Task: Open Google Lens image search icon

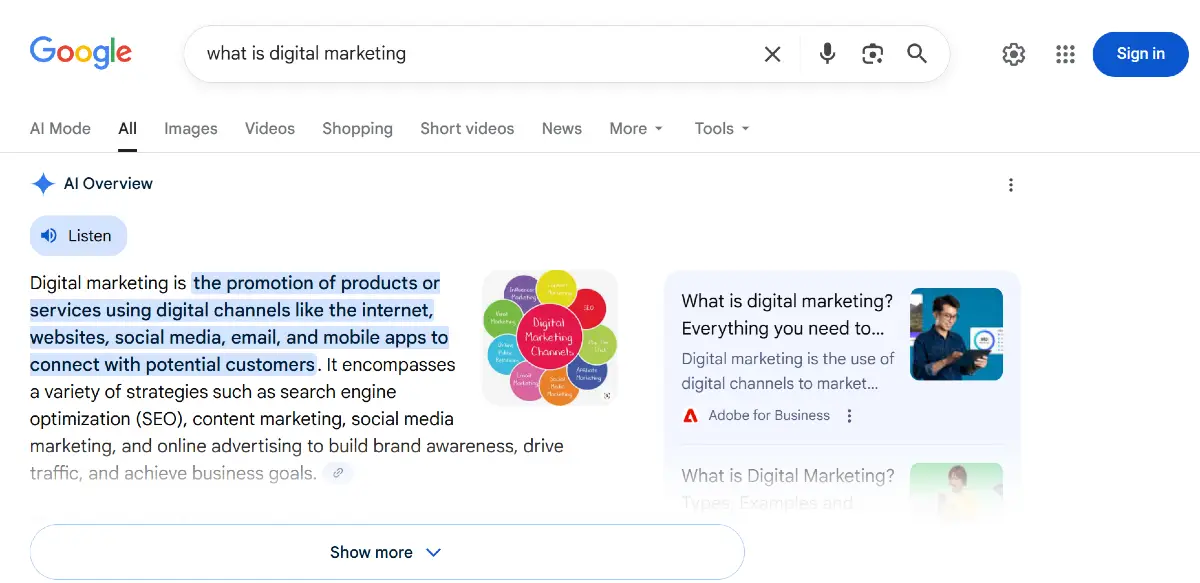Action: click(872, 54)
